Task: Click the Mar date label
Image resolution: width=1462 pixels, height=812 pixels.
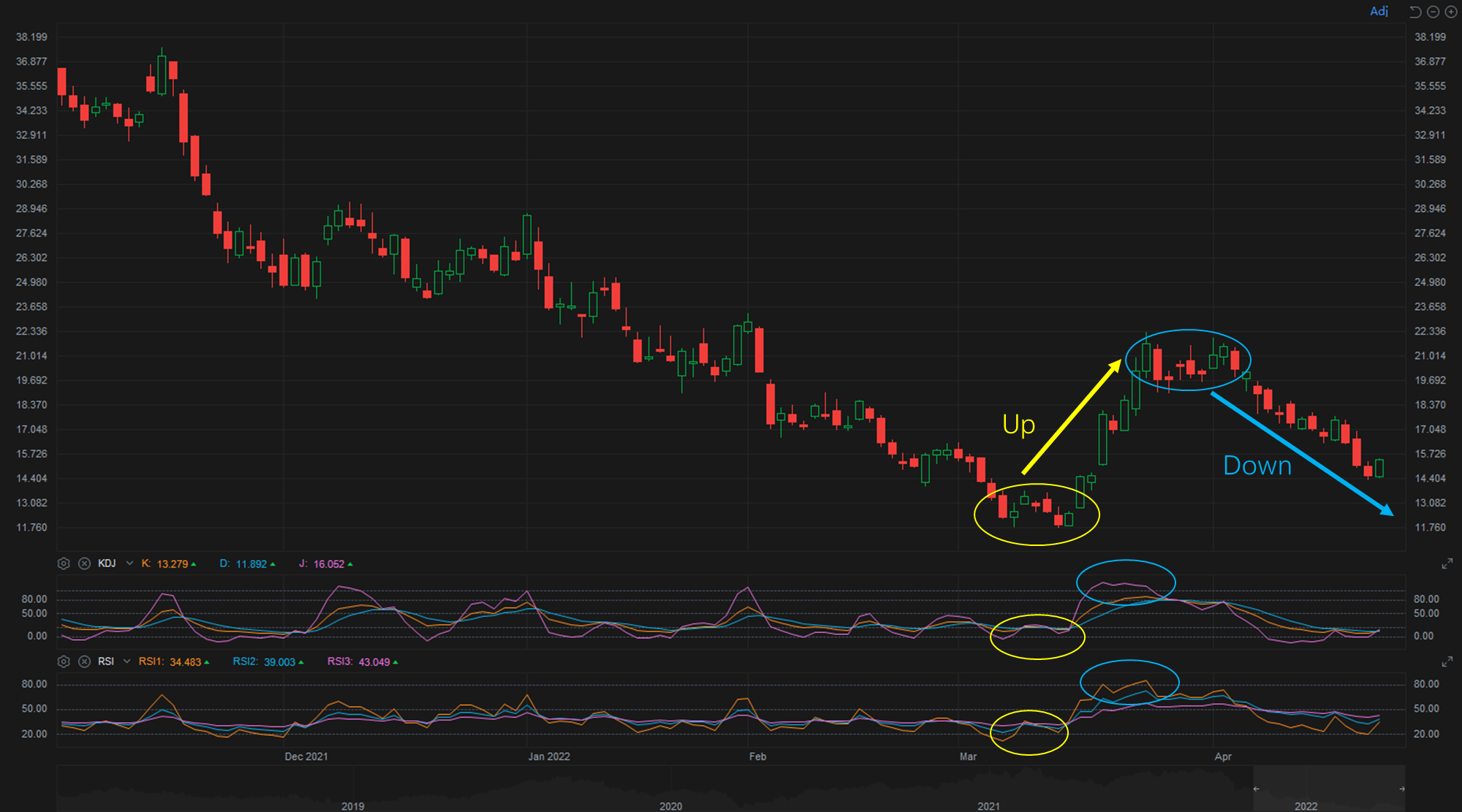Action: (x=968, y=756)
